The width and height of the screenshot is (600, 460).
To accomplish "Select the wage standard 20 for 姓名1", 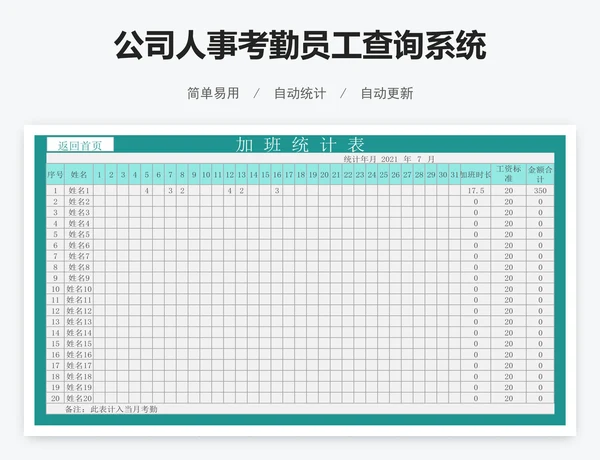I will coord(509,191).
